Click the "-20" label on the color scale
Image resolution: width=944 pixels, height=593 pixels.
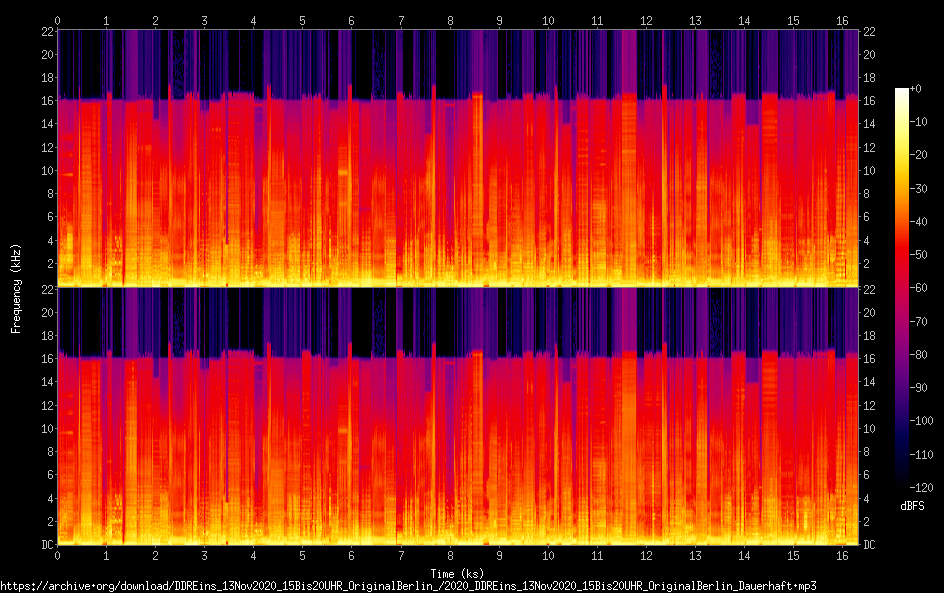tap(918, 155)
